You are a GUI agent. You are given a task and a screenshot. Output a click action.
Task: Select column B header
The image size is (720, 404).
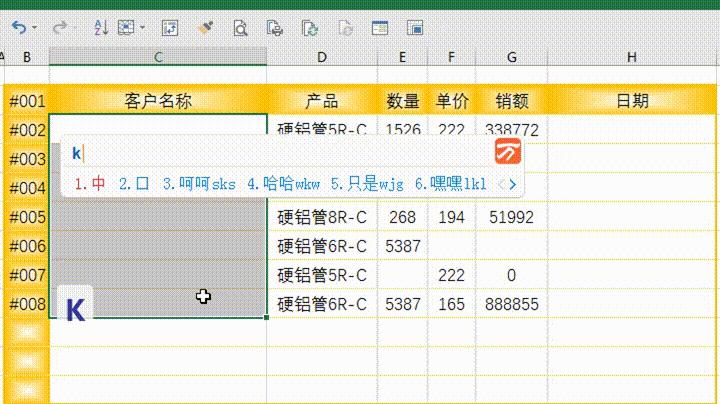tap(27, 57)
